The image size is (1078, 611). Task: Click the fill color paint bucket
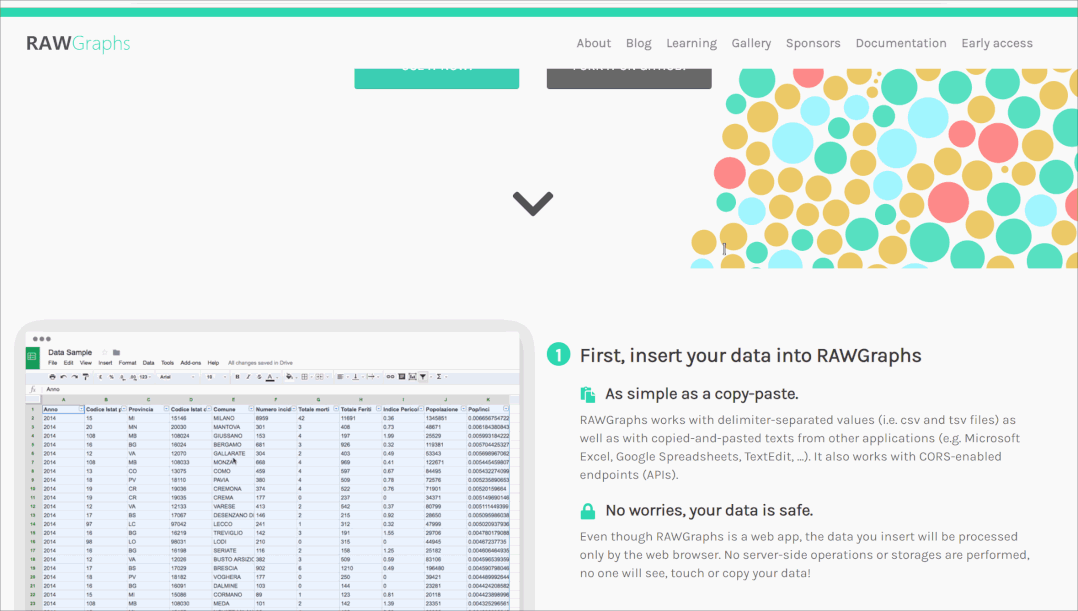[x=289, y=377]
